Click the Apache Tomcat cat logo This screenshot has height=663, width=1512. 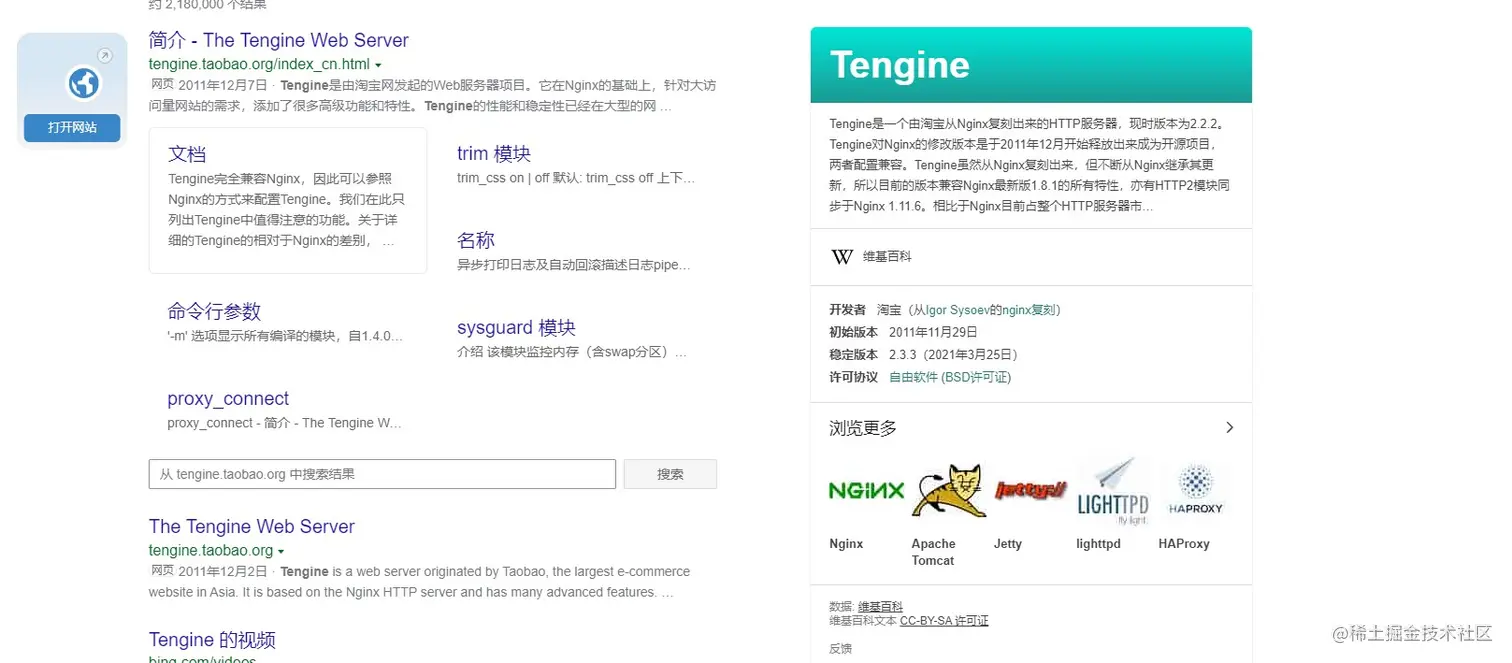(949, 490)
